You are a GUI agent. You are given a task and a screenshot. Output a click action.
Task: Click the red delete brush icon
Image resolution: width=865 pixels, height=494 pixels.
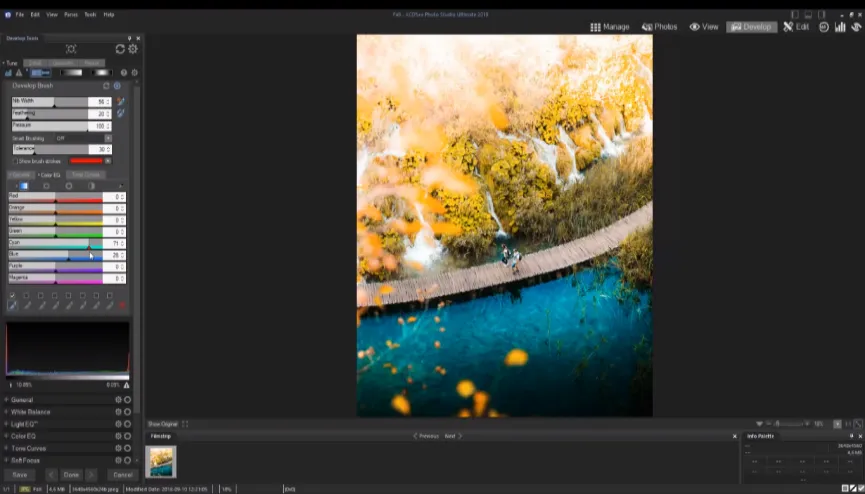[123, 307]
